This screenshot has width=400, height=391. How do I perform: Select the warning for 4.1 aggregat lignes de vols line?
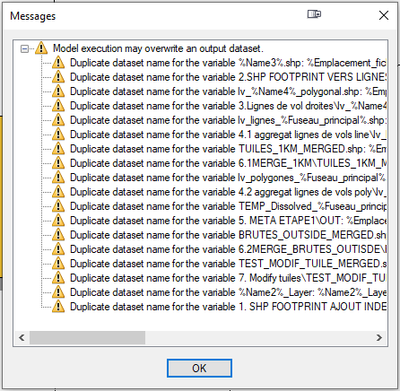coord(228,134)
